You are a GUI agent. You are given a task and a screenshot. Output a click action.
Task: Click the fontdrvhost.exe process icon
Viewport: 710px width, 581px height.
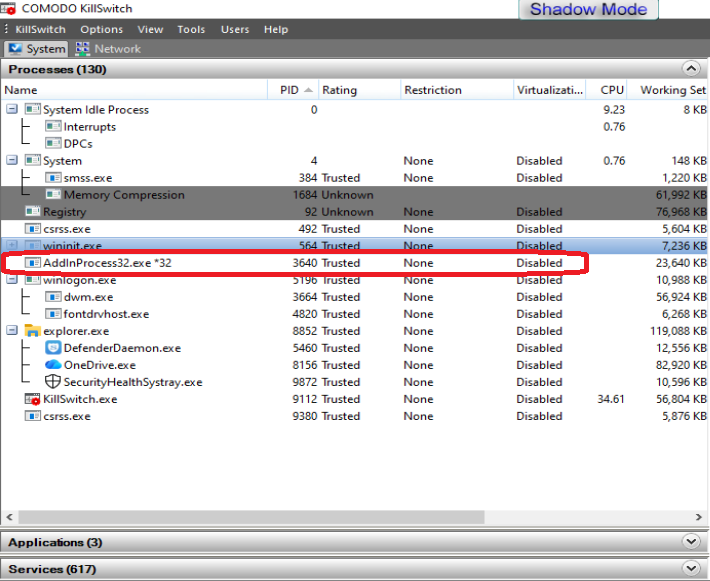53,314
